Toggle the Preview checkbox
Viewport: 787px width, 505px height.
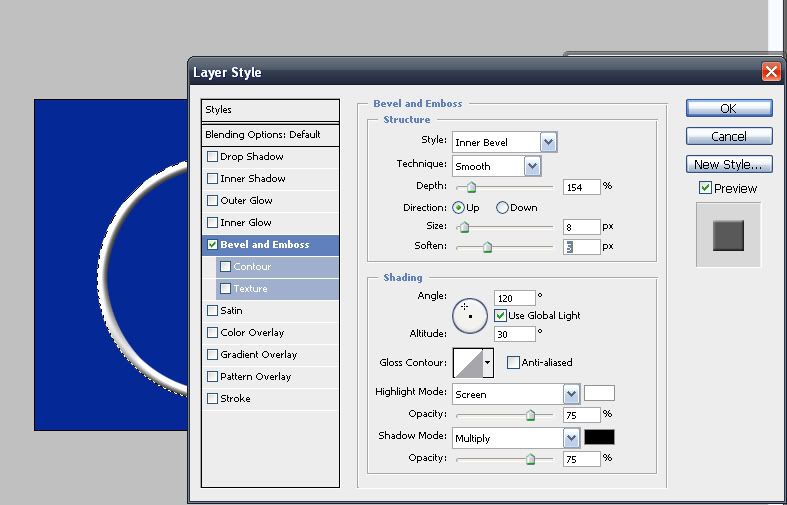705,188
